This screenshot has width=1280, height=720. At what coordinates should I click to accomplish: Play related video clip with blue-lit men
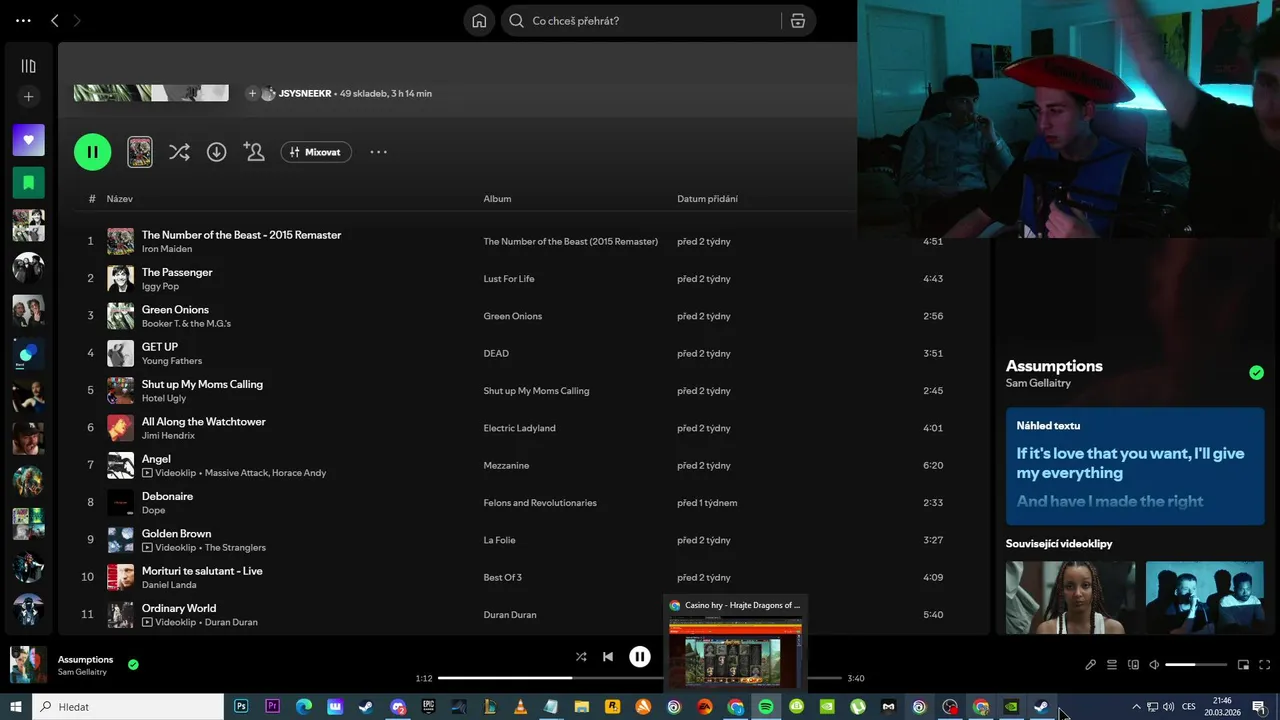[x=1204, y=598]
